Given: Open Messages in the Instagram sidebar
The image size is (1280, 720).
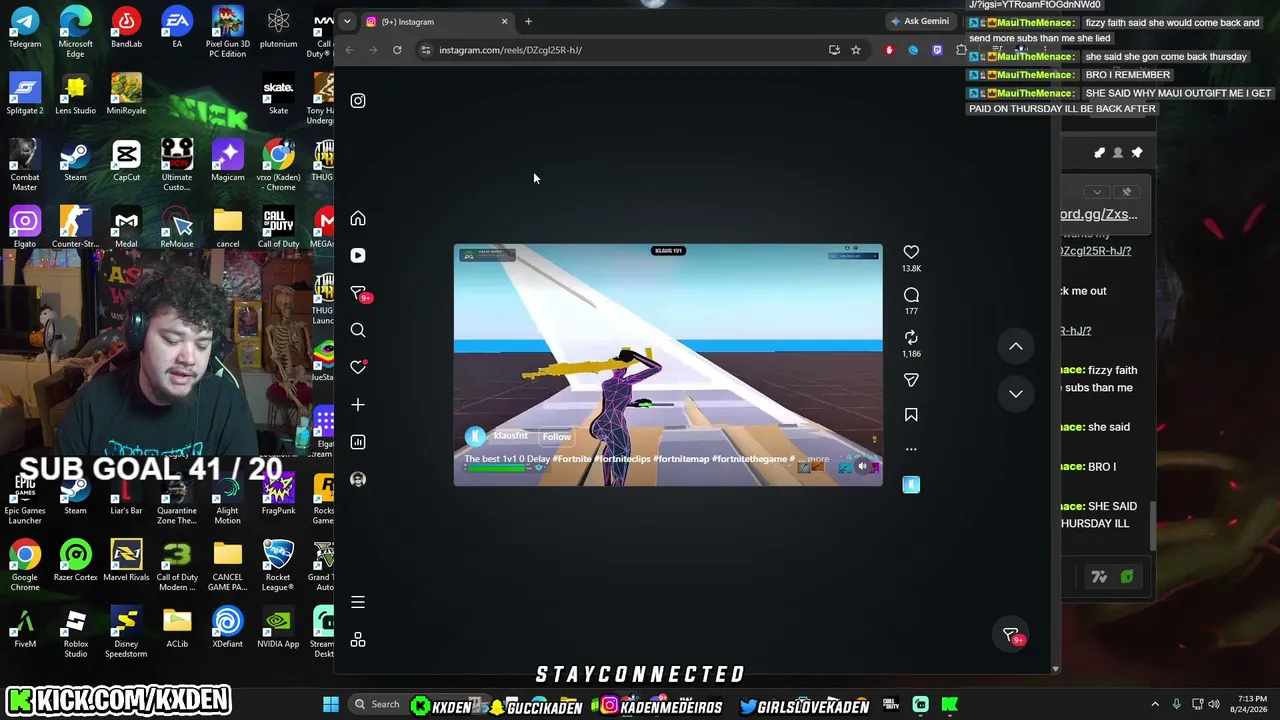Looking at the screenshot, I should click(358, 292).
